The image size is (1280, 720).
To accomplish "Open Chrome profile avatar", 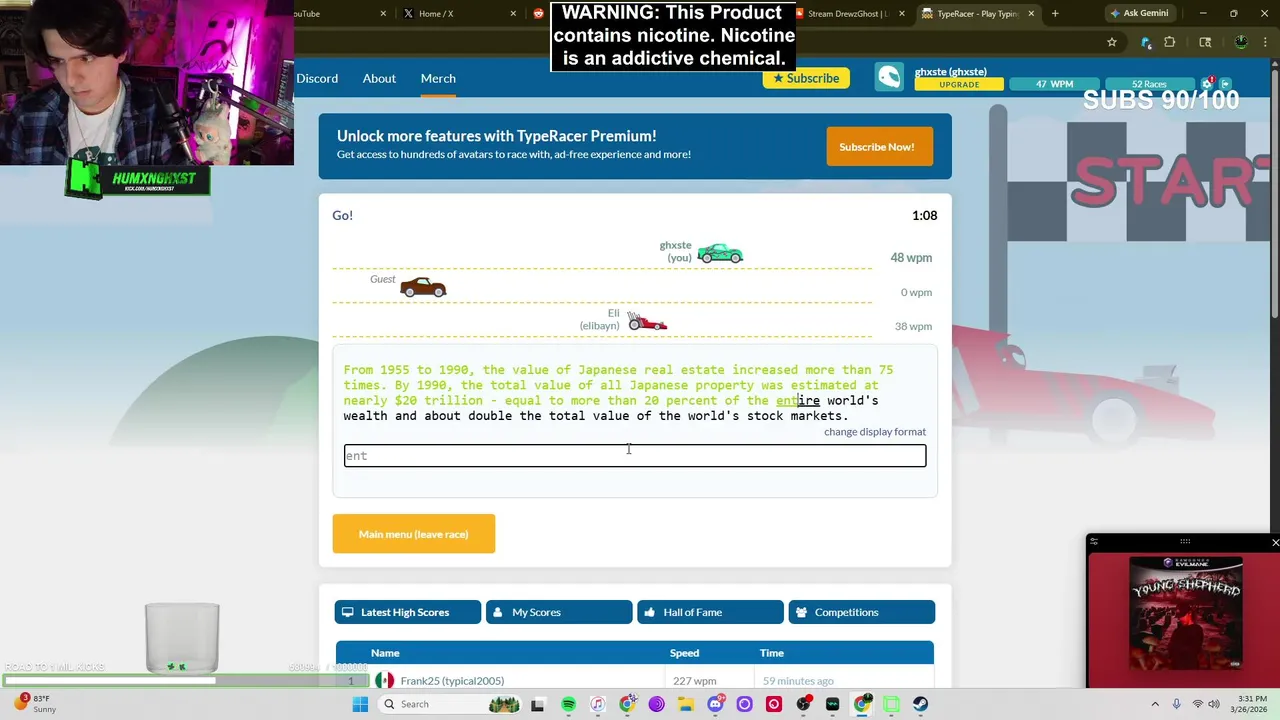I will [x=1241, y=42].
